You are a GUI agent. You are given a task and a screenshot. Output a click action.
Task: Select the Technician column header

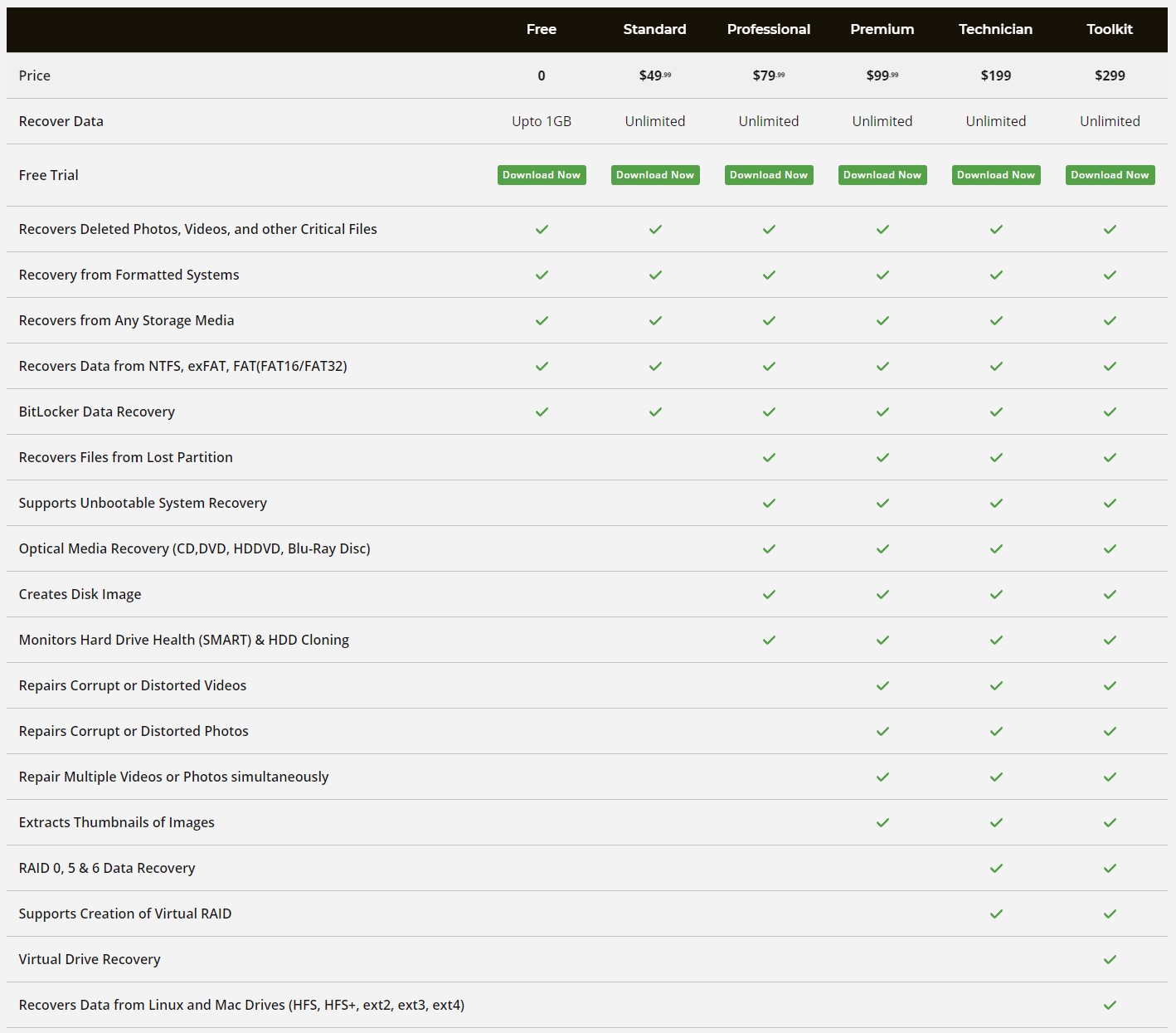(996, 29)
